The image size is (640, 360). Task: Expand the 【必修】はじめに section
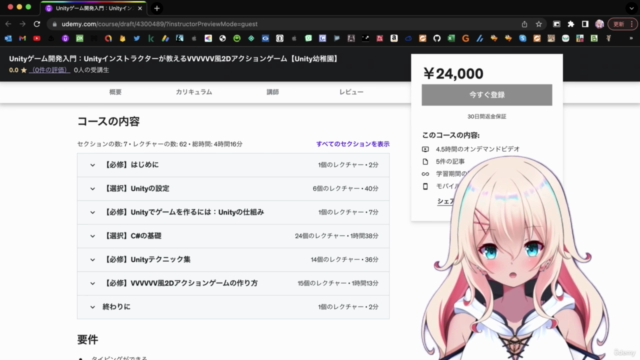233,165
